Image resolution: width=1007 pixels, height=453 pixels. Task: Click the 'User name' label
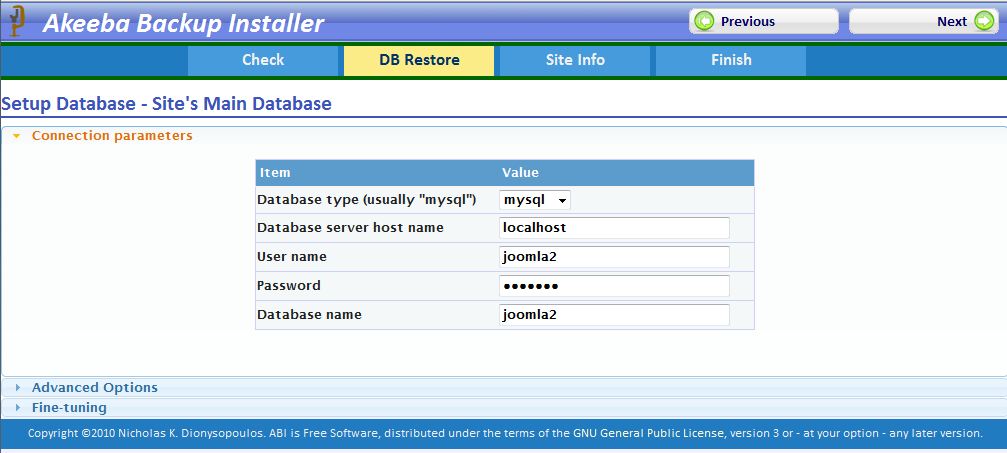[x=292, y=257]
